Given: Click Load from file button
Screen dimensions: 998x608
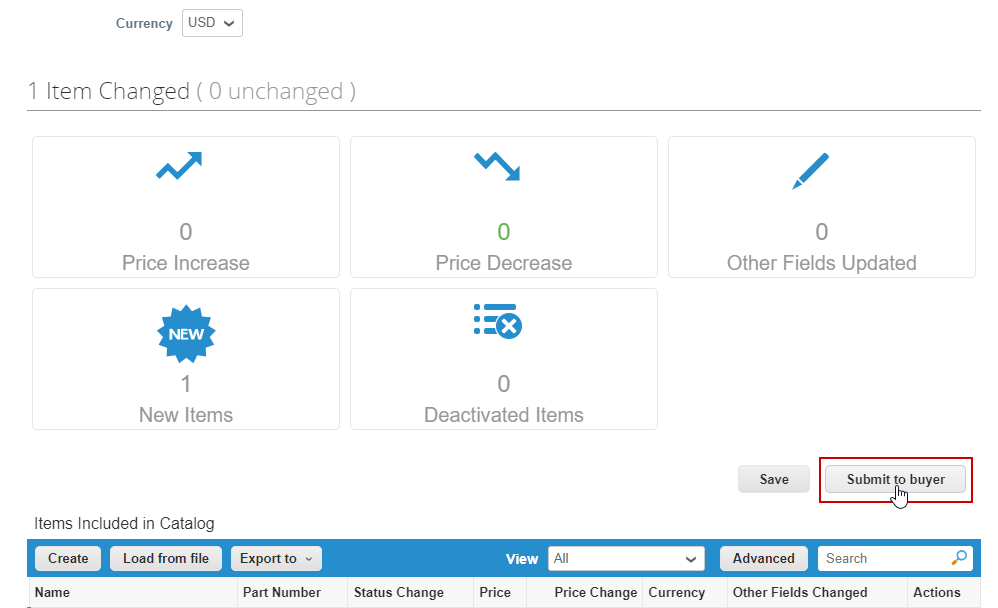Looking at the screenshot, I should (x=165, y=558).
